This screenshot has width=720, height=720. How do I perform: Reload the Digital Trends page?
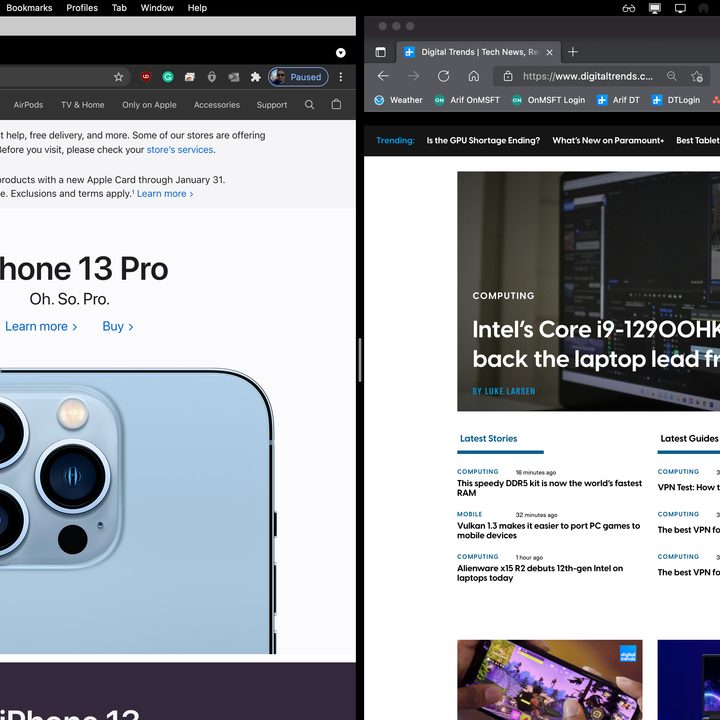click(443, 76)
